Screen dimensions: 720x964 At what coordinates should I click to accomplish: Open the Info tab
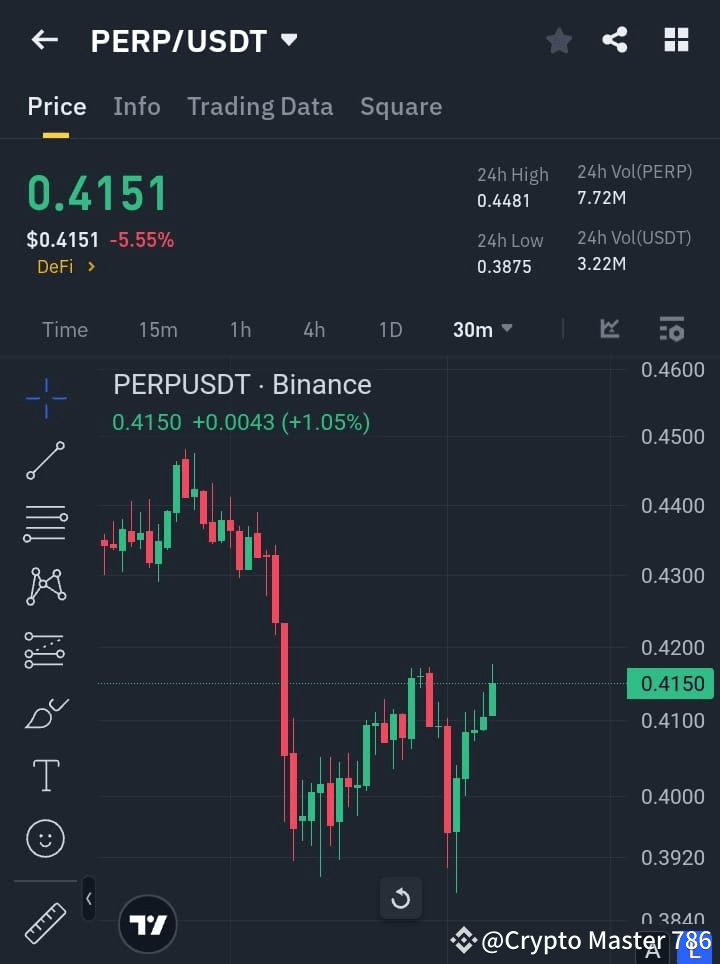[x=137, y=106]
